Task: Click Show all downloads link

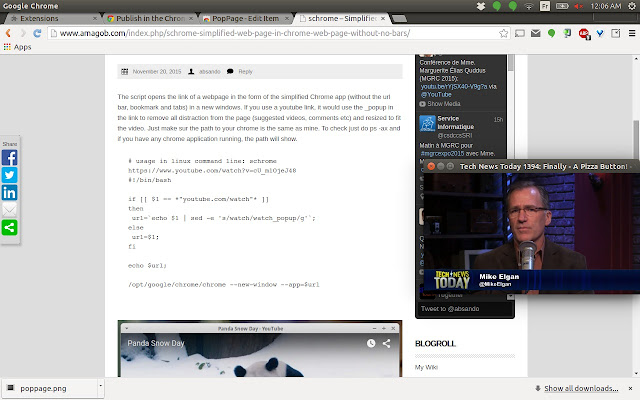Action: pyautogui.click(x=581, y=388)
